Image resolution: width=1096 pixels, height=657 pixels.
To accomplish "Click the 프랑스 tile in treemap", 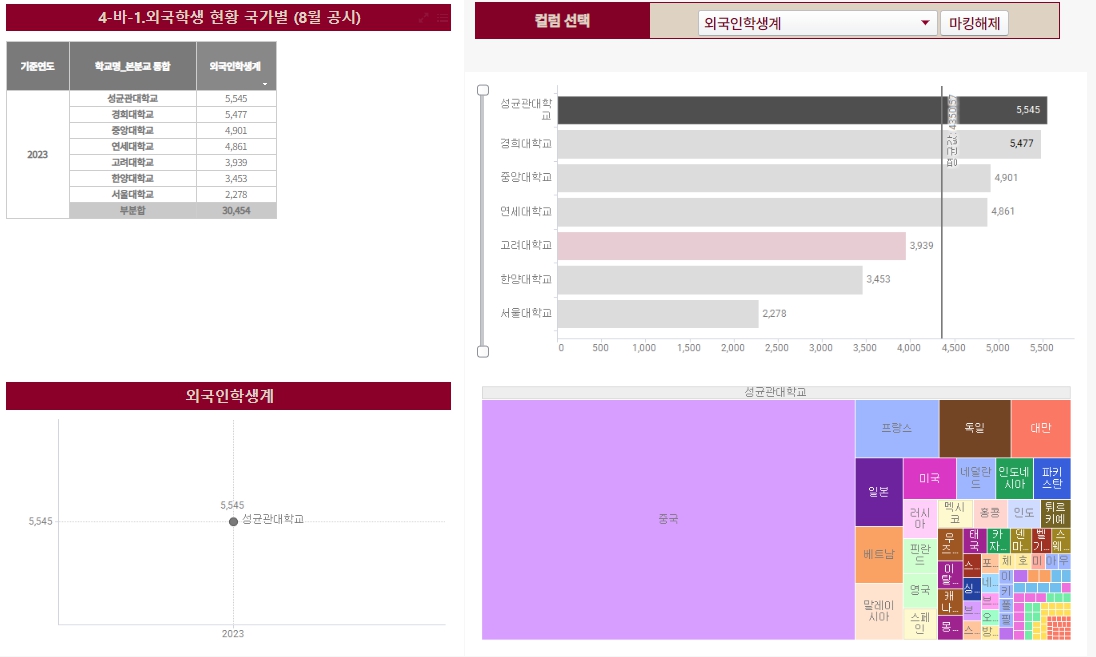I will (896, 428).
